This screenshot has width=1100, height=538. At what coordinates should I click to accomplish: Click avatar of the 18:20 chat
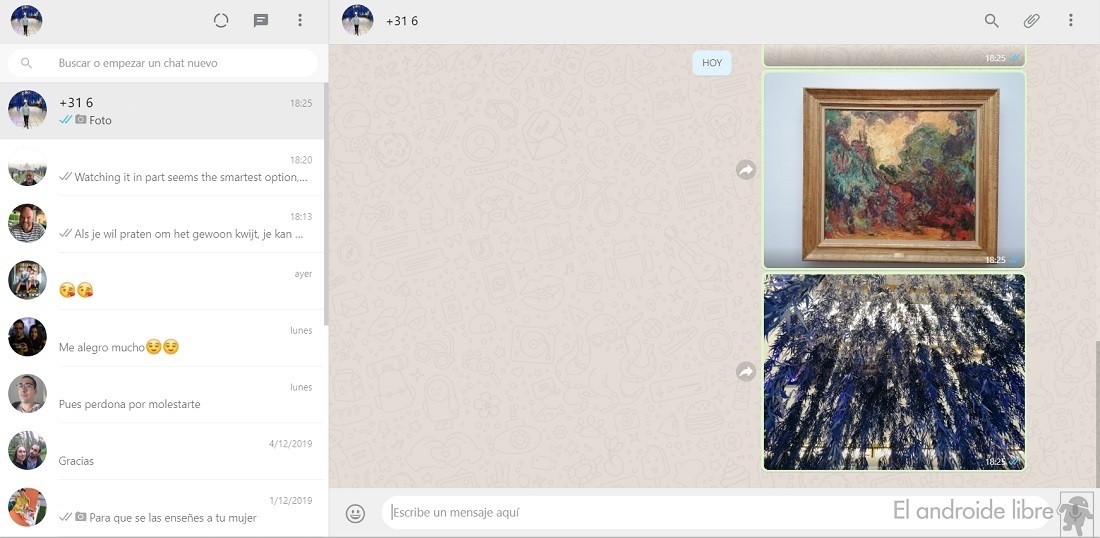click(x=27, y=167)
